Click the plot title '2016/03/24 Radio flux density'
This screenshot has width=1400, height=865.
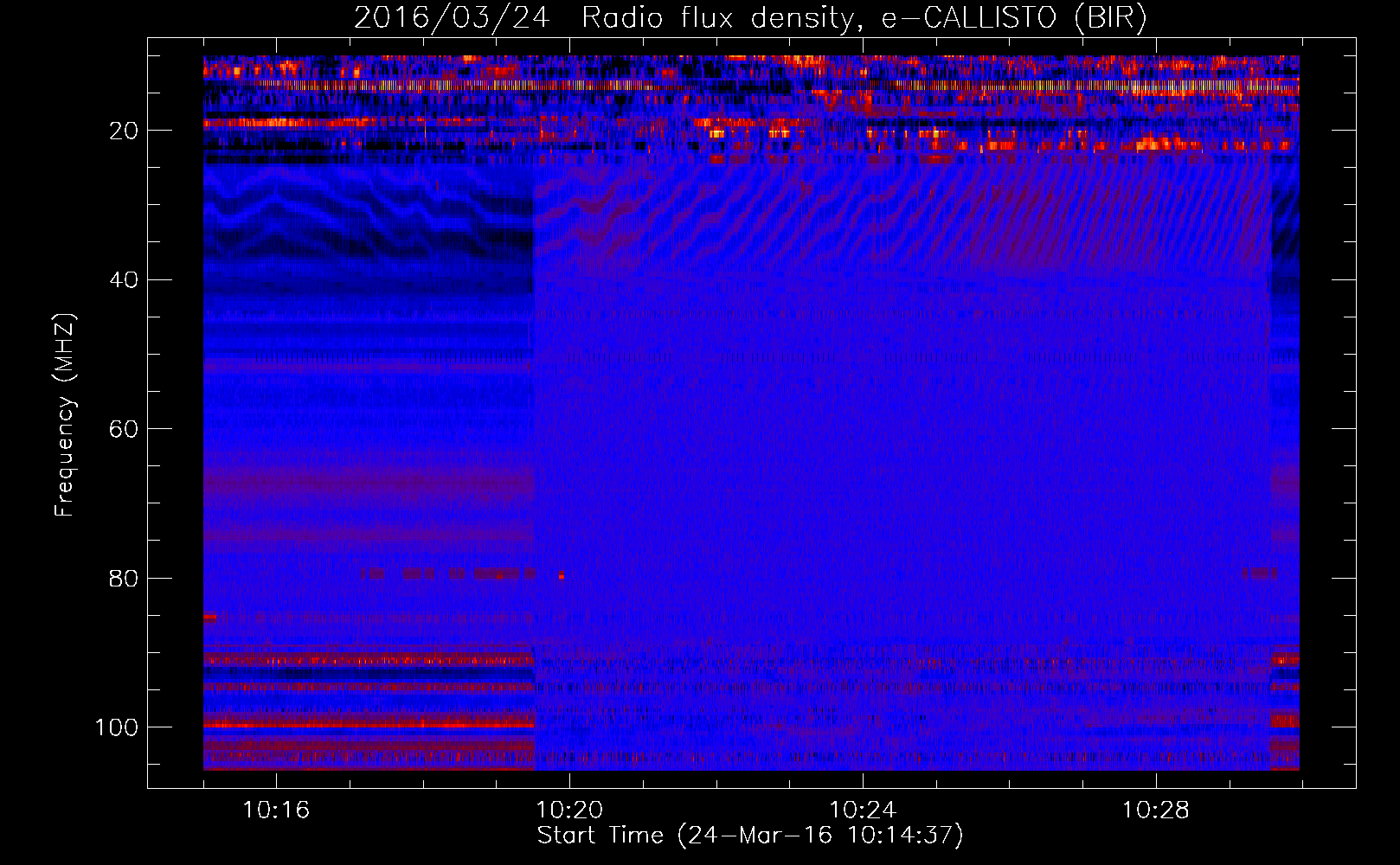(x=750, y=17)
